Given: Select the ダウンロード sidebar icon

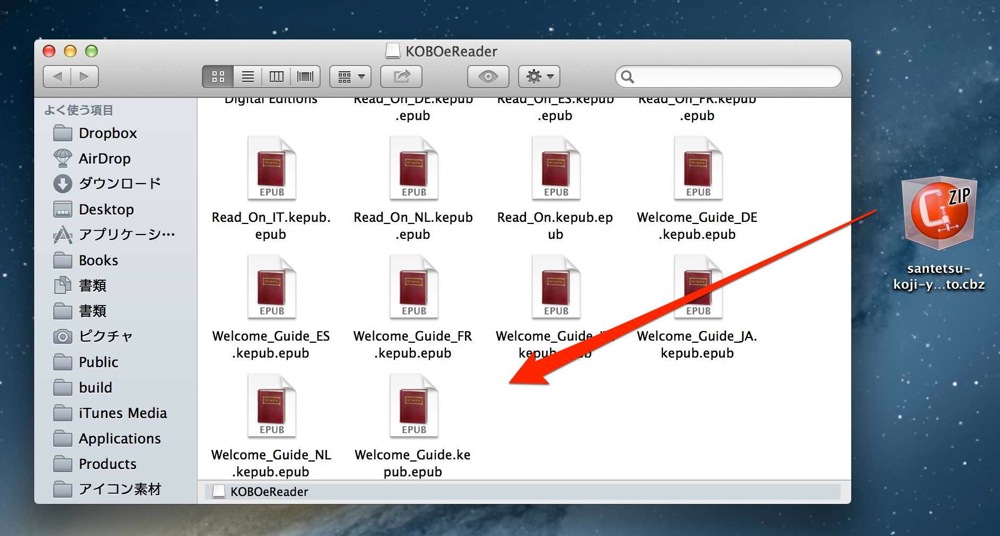Looking at the screenshot, I should [62, 184].
